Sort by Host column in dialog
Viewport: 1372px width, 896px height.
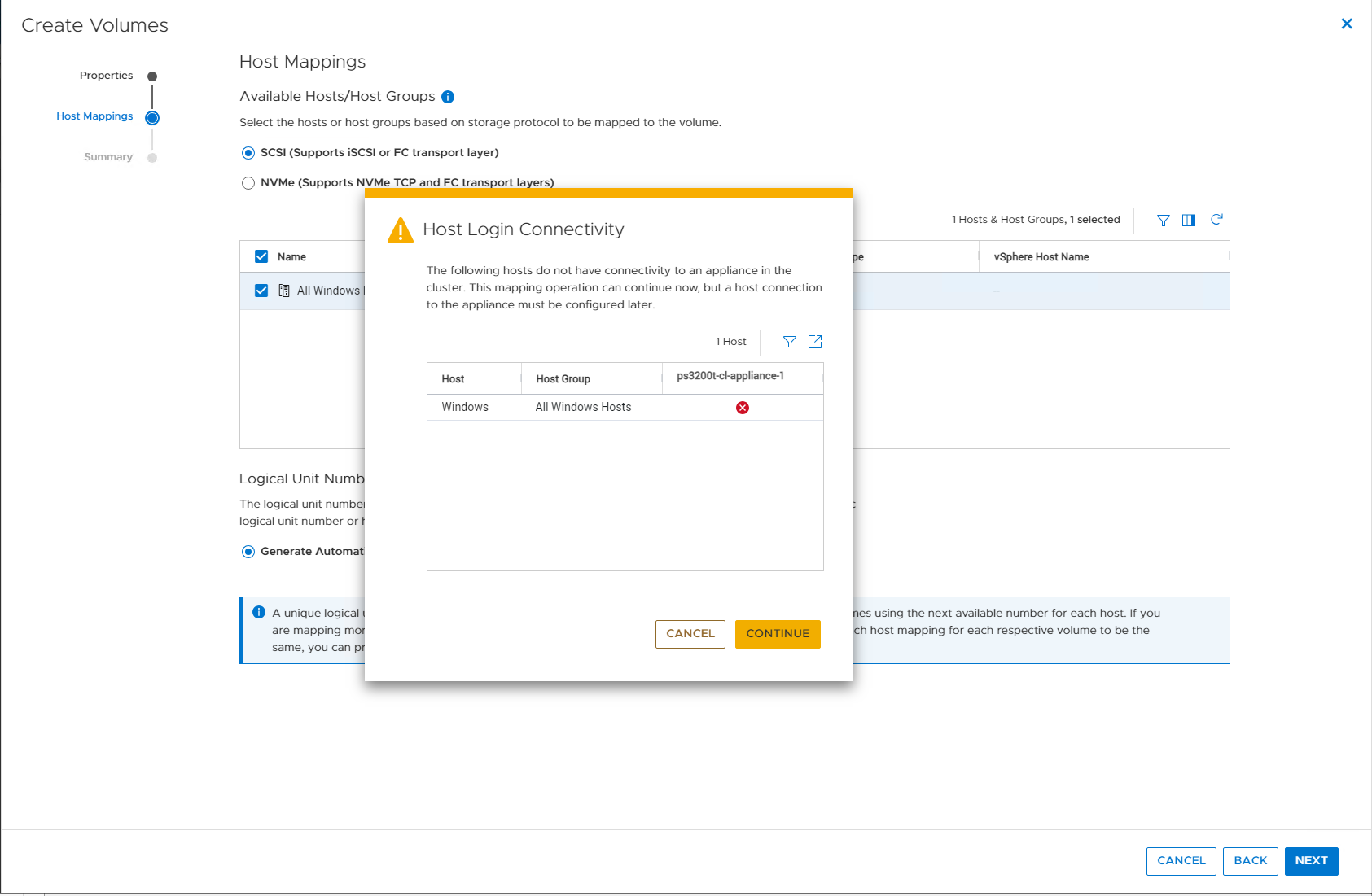point(474,379)
